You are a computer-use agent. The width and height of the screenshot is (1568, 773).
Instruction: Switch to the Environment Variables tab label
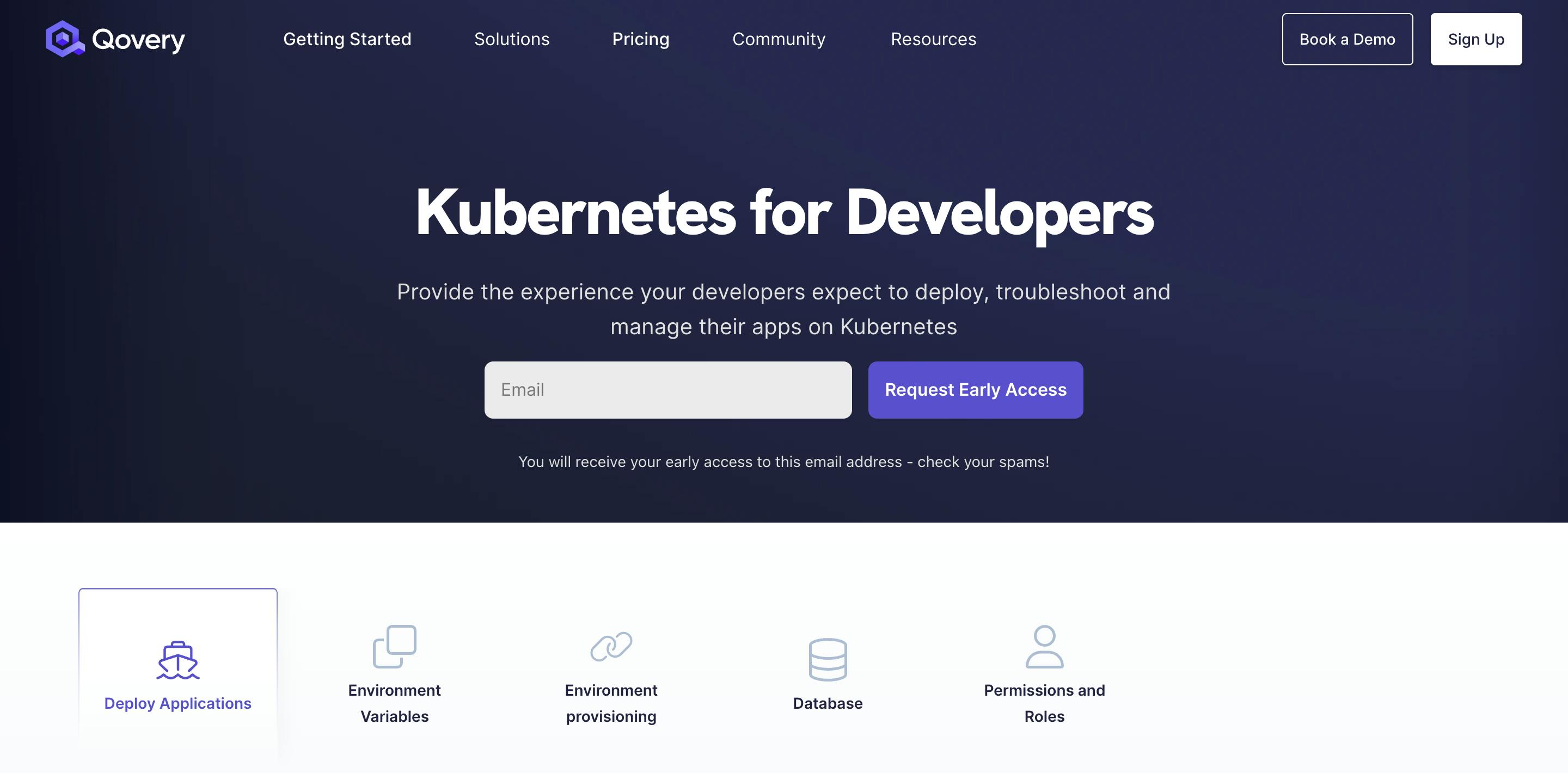tap(394, 703)
